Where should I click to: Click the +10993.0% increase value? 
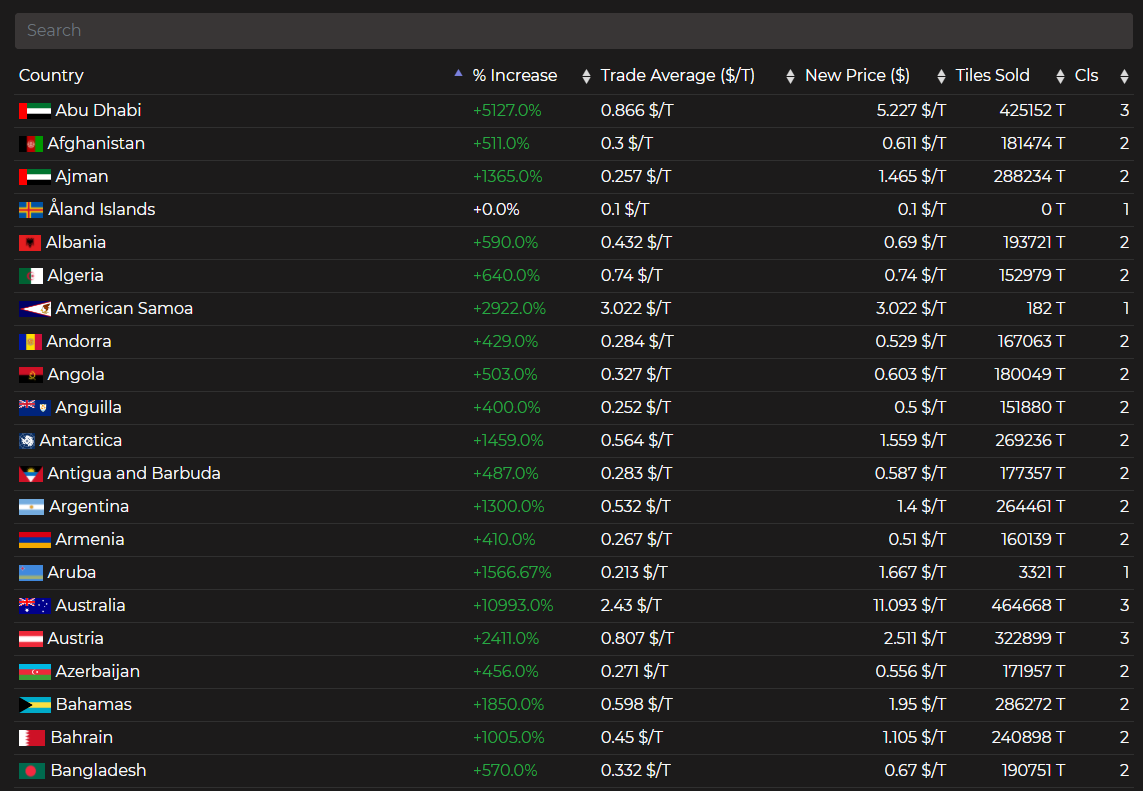click(x=513, y=606)
